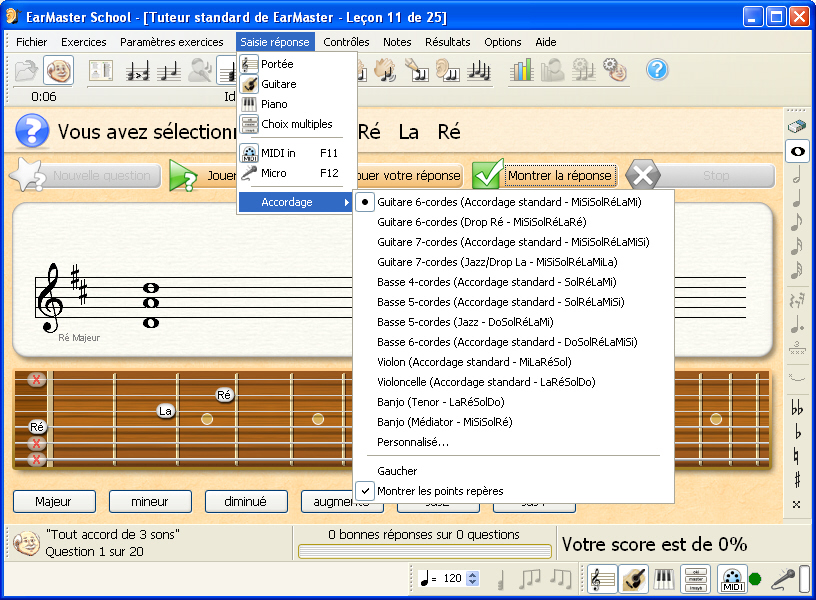This screenshot has width=816, height=600.
Task: Click the microphone level meter
Action: [805, 579]
